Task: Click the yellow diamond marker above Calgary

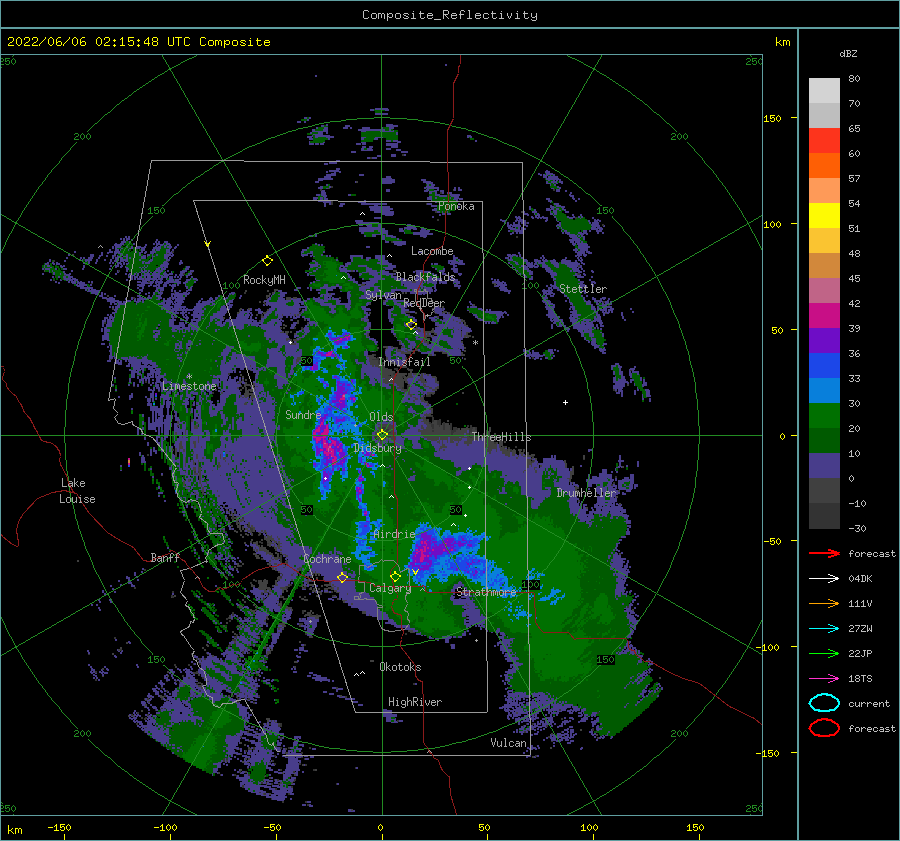Action: click(395, 576)
